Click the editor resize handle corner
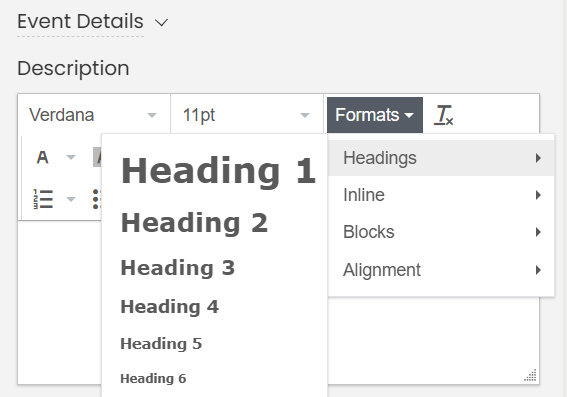 coord(530,375)
